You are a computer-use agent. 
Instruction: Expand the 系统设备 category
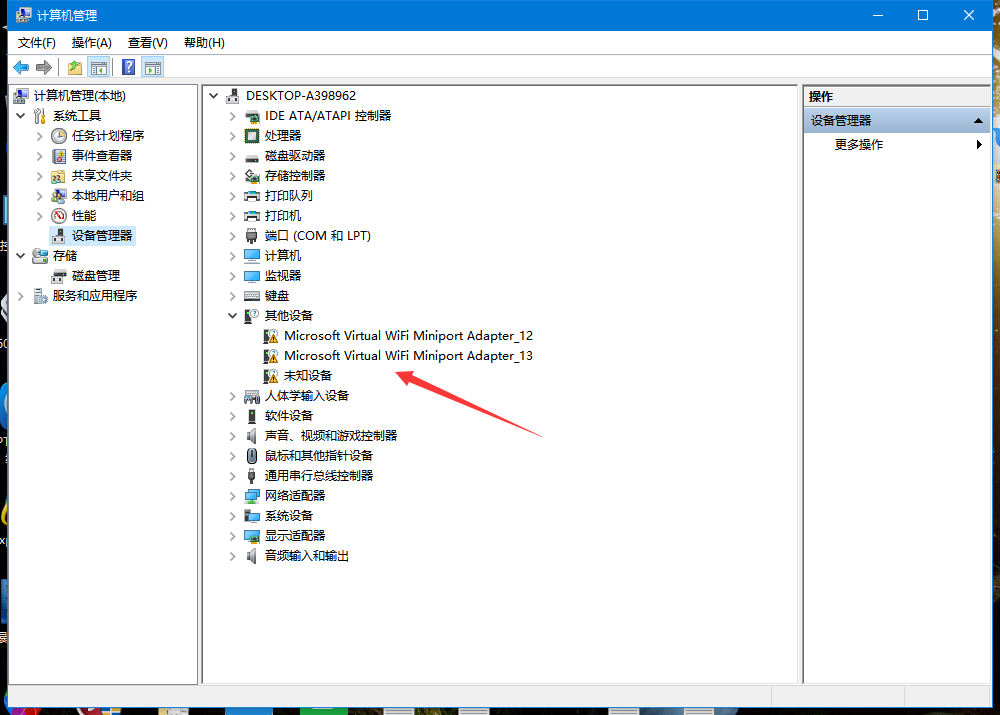click(233, 516)
